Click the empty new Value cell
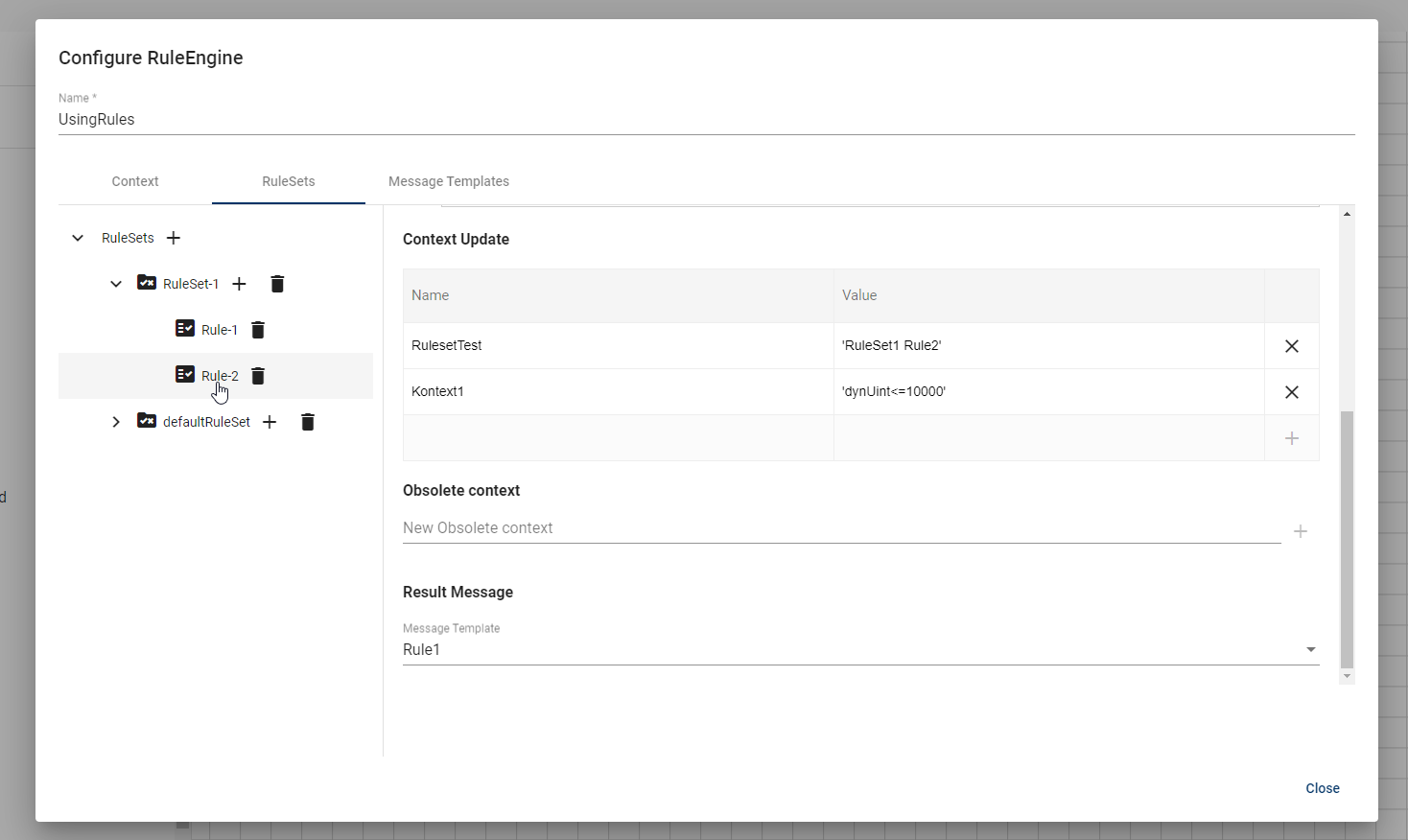 point(1049,437)
